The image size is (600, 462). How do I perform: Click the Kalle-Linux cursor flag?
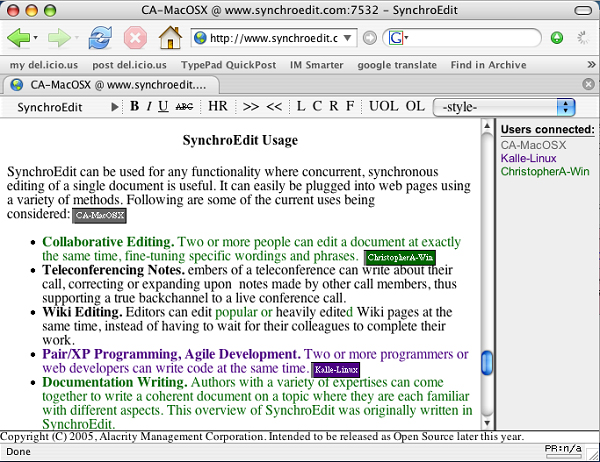coord(336,370)
